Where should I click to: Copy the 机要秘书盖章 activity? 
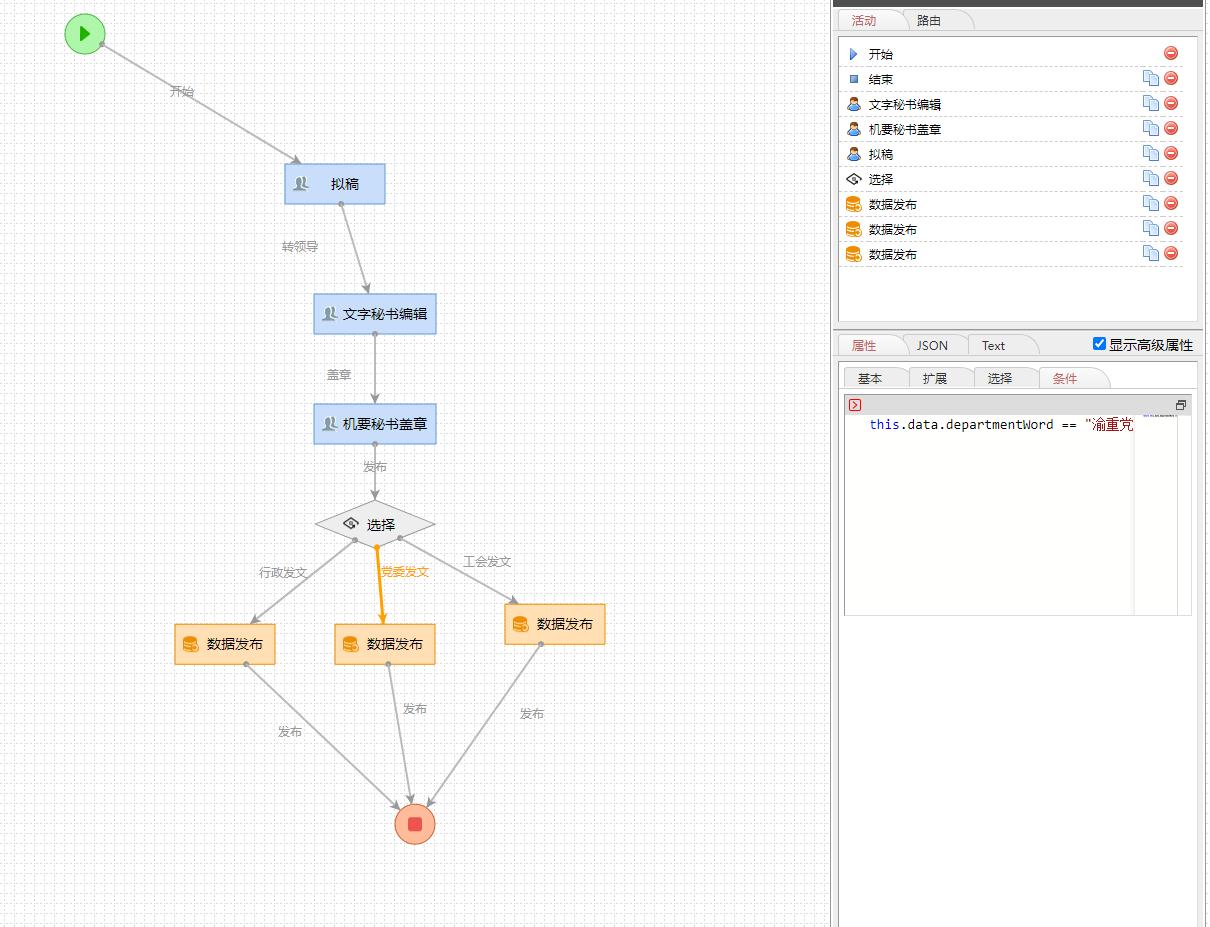[1151, 128]
